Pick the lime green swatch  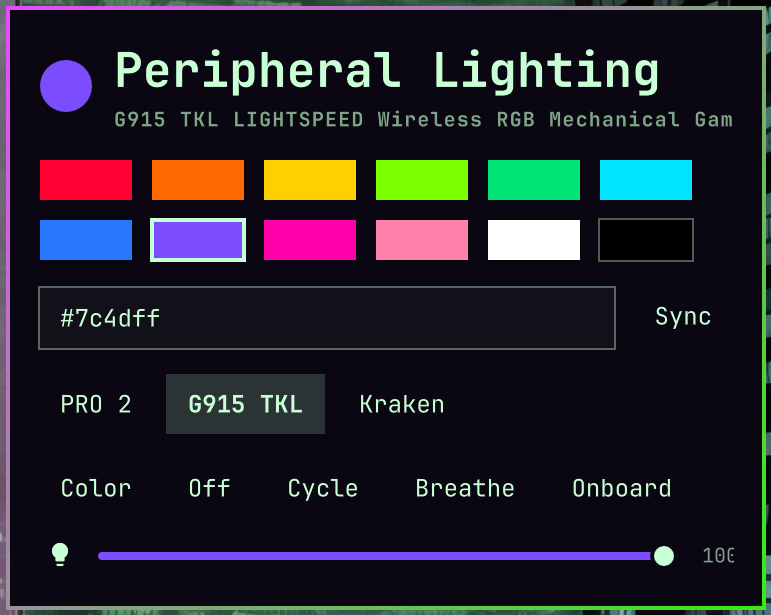(422, 180)
